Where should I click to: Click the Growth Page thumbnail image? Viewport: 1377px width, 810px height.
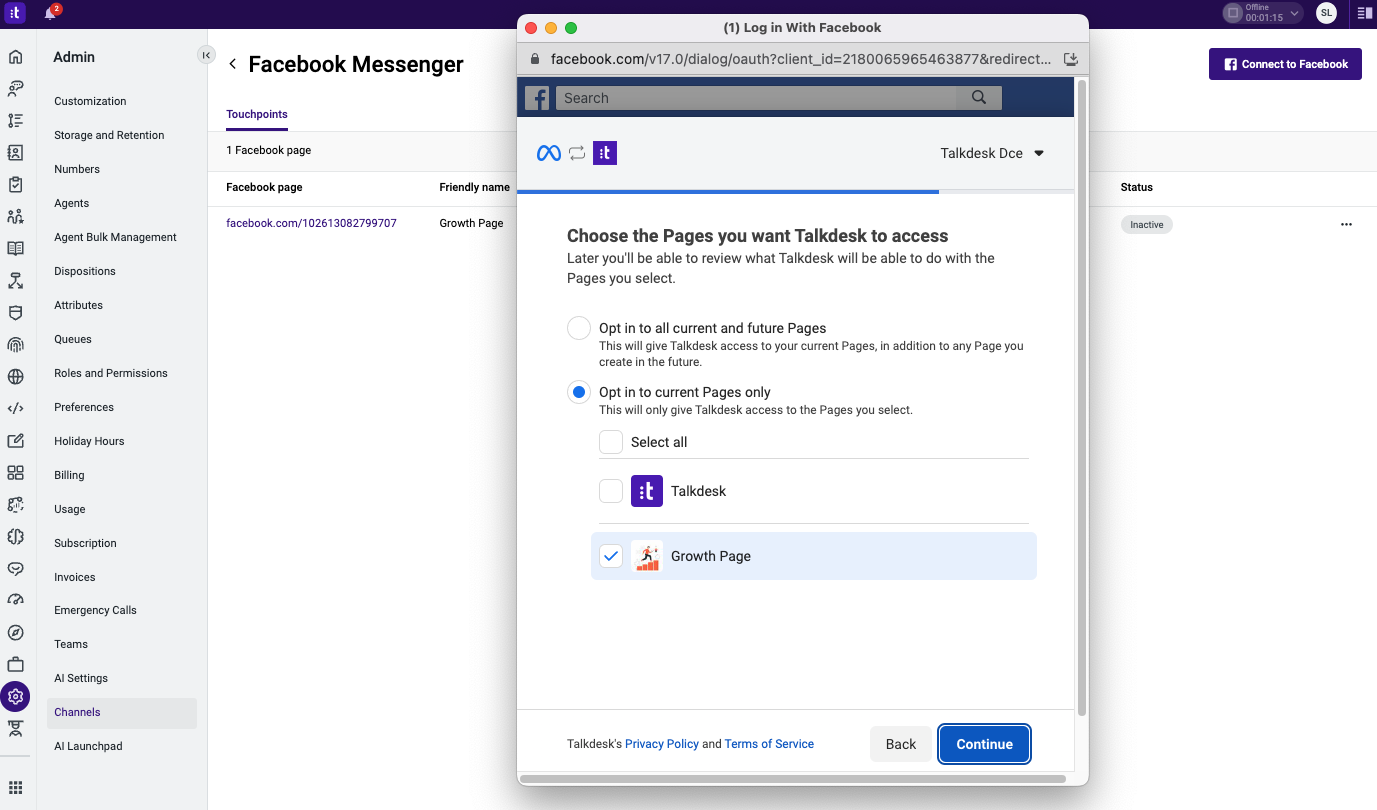(x=647, y=556)
